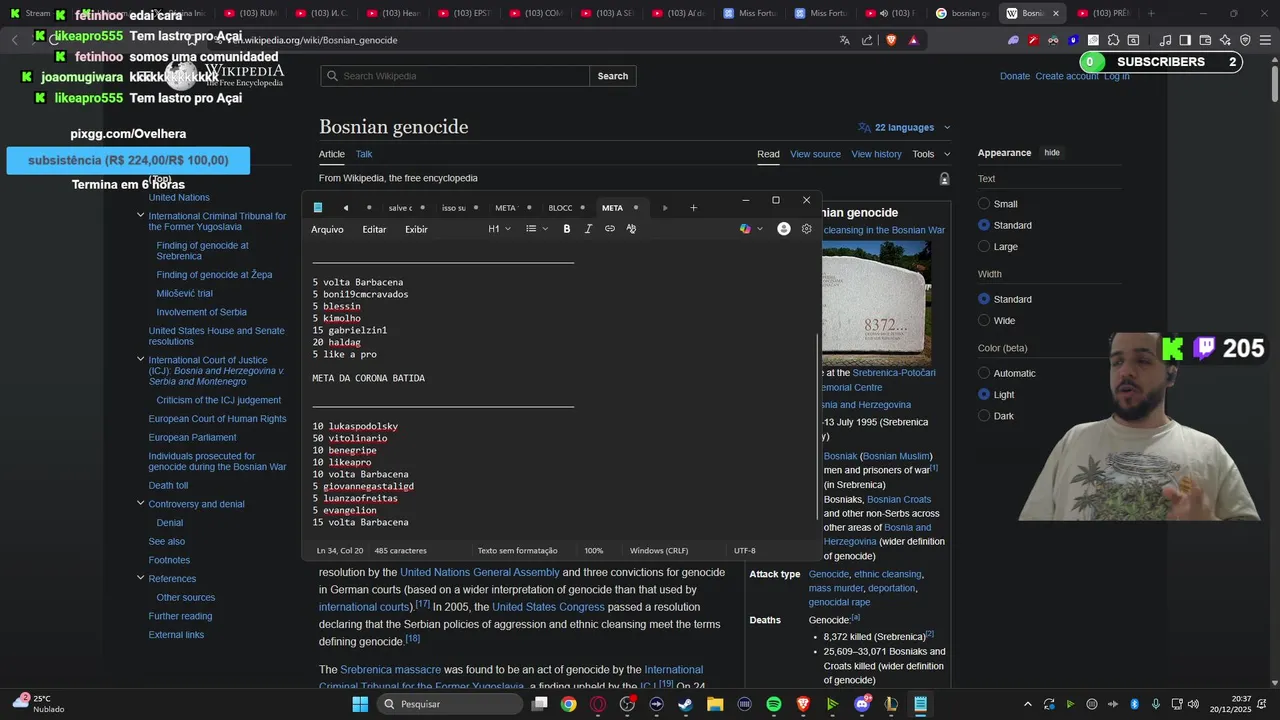
Task: Open Steam from the taskbar
Action: (x=685, y=704)
